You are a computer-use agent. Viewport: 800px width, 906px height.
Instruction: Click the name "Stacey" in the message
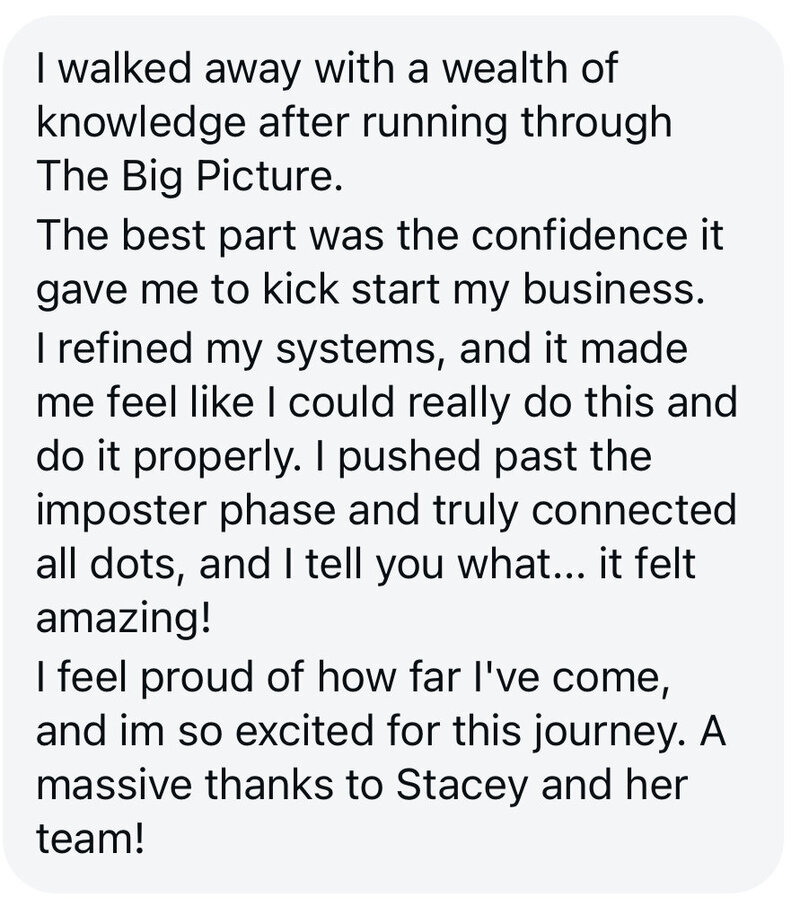point(463,785)
